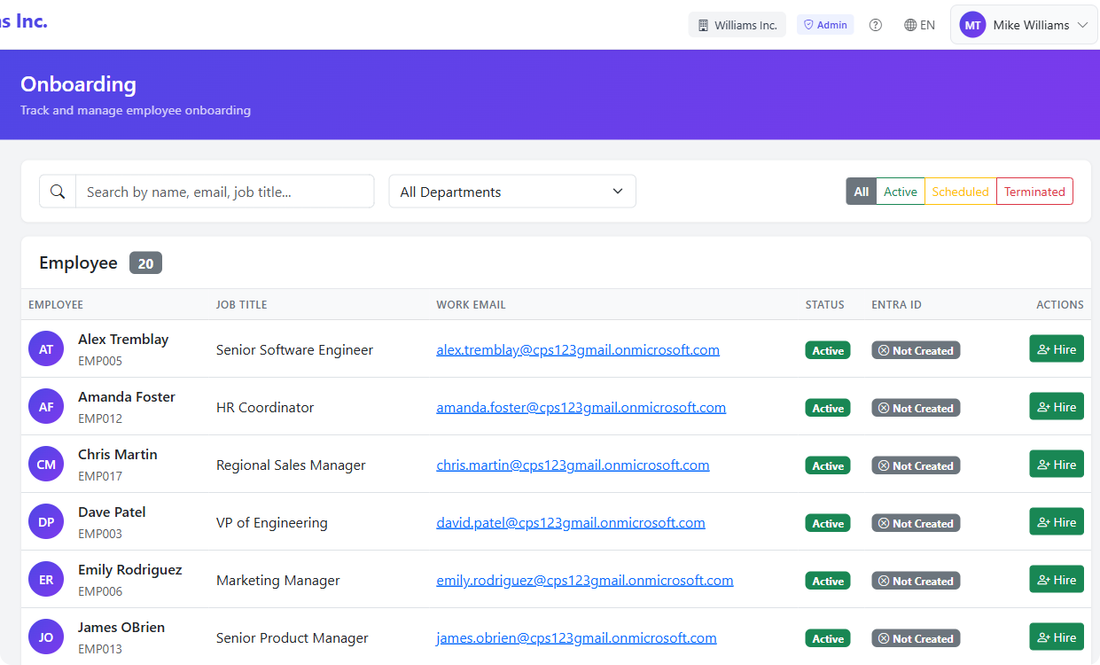Enable the Scheduled filter
The height and width of the screenshot is (665, 1100).
tap(959, 191)
